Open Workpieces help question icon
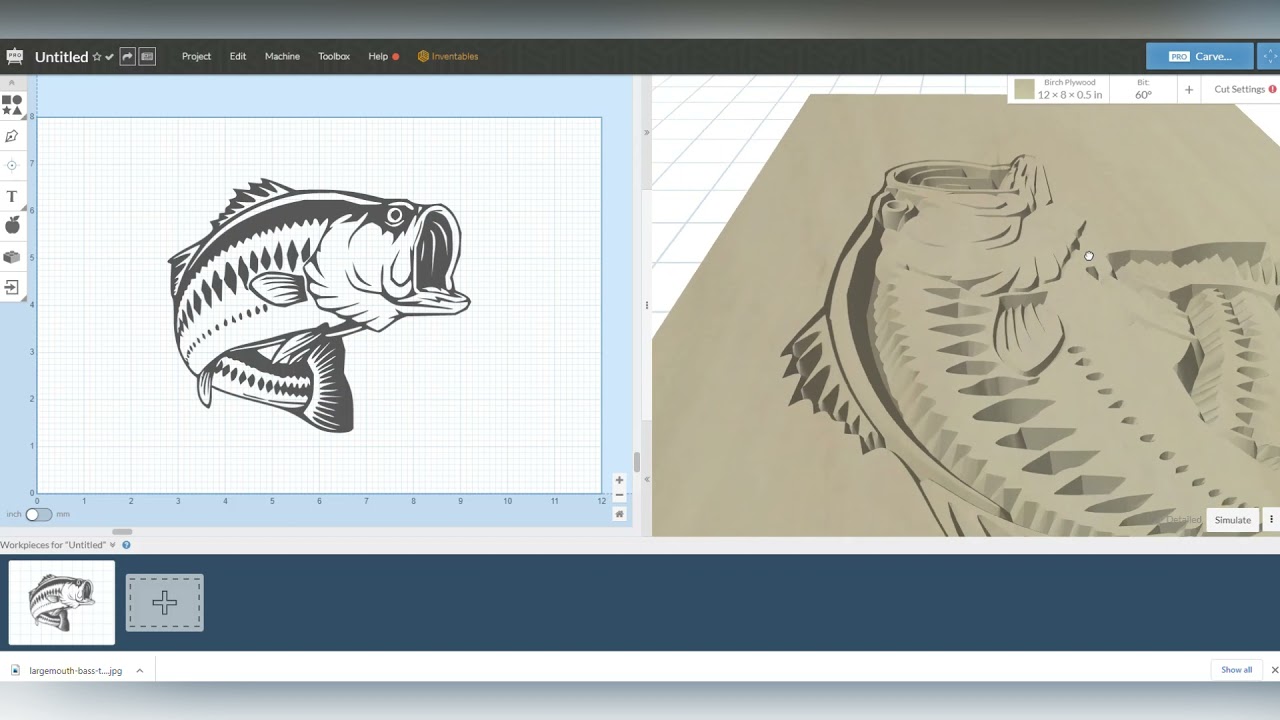 [126, 545]
